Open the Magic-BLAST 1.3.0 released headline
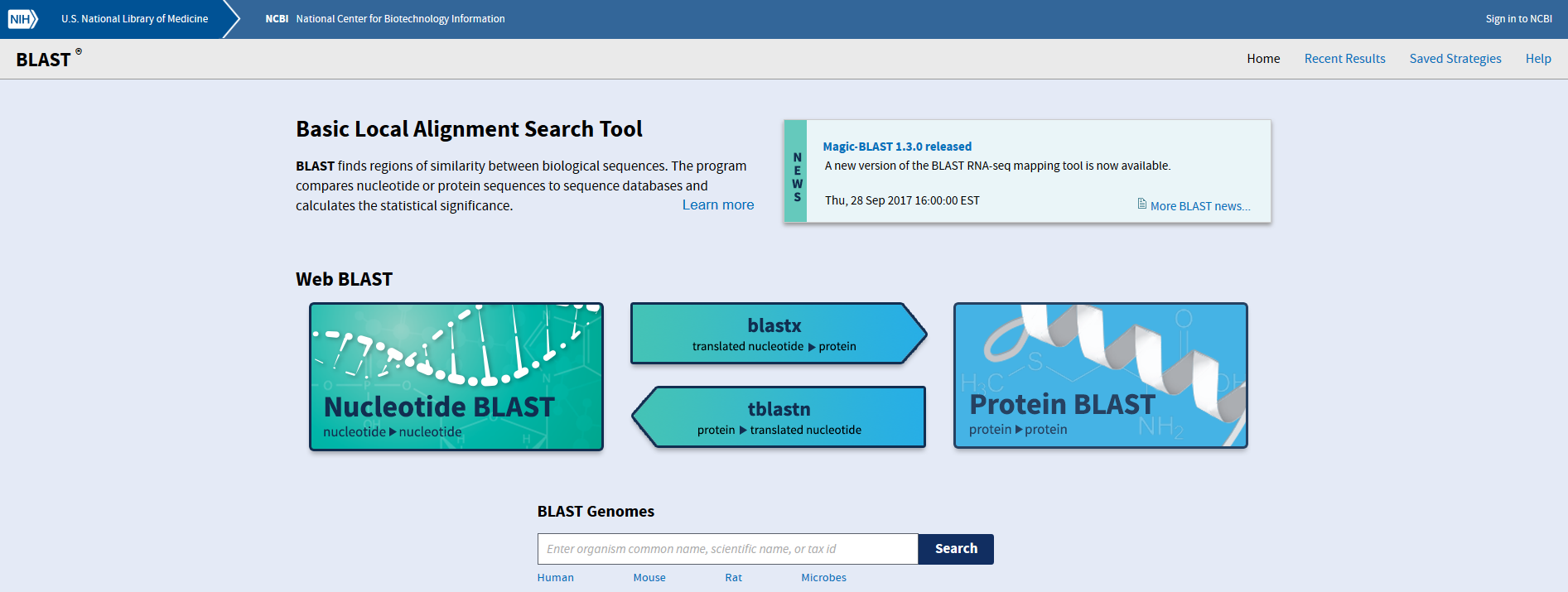Screen dimensions: 1568x592 897,147
